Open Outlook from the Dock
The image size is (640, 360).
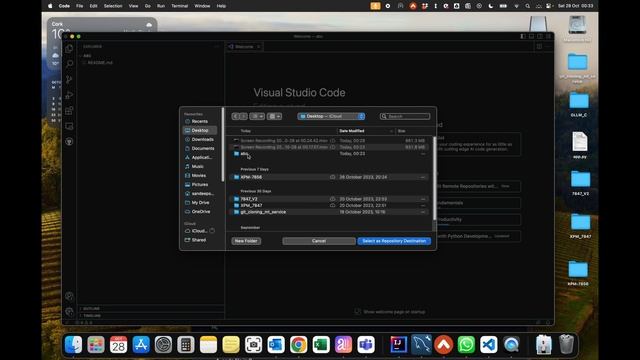pyautogui.click(x=276, y=345)
